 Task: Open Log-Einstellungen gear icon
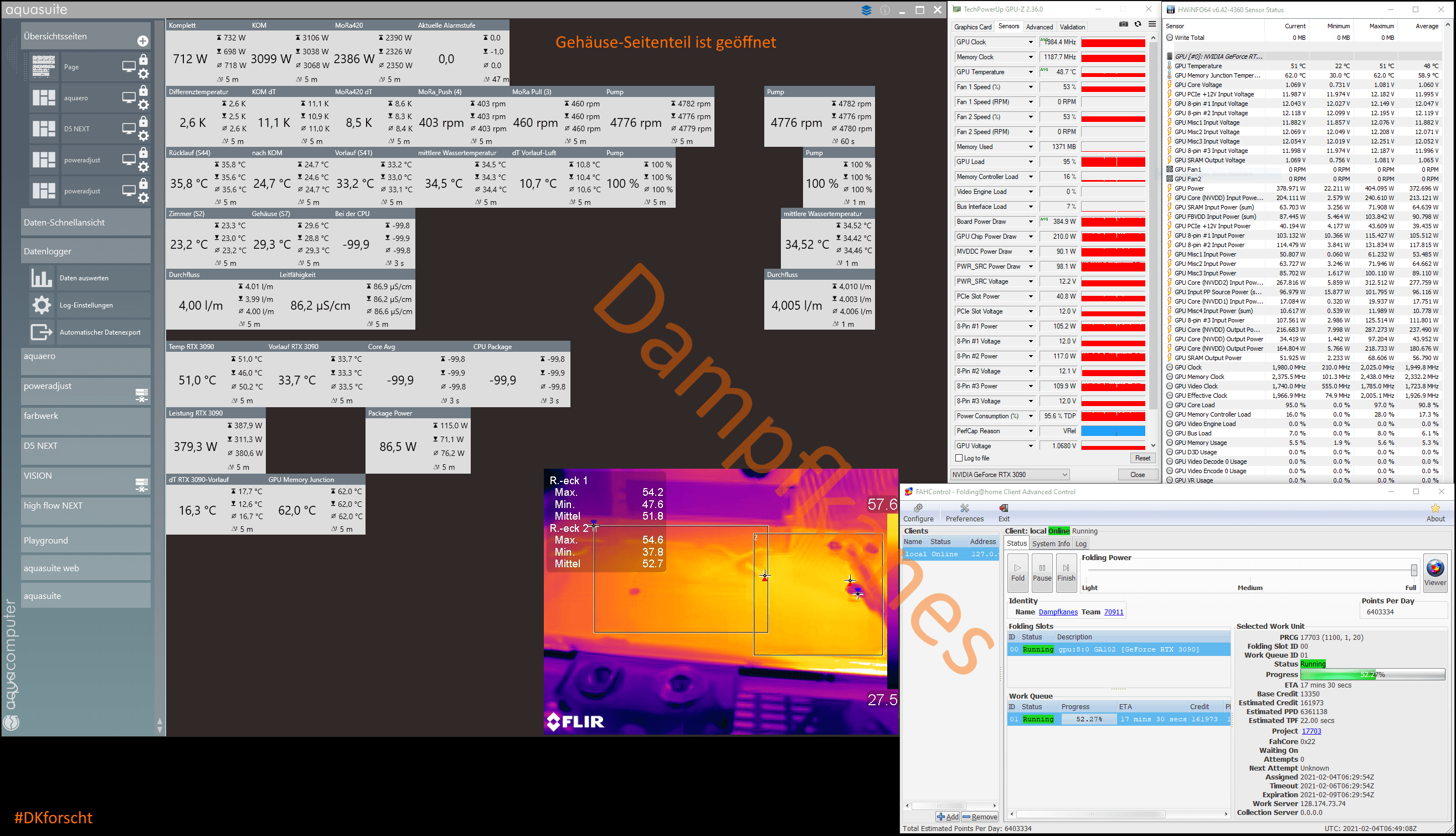(x=42, y=305)
